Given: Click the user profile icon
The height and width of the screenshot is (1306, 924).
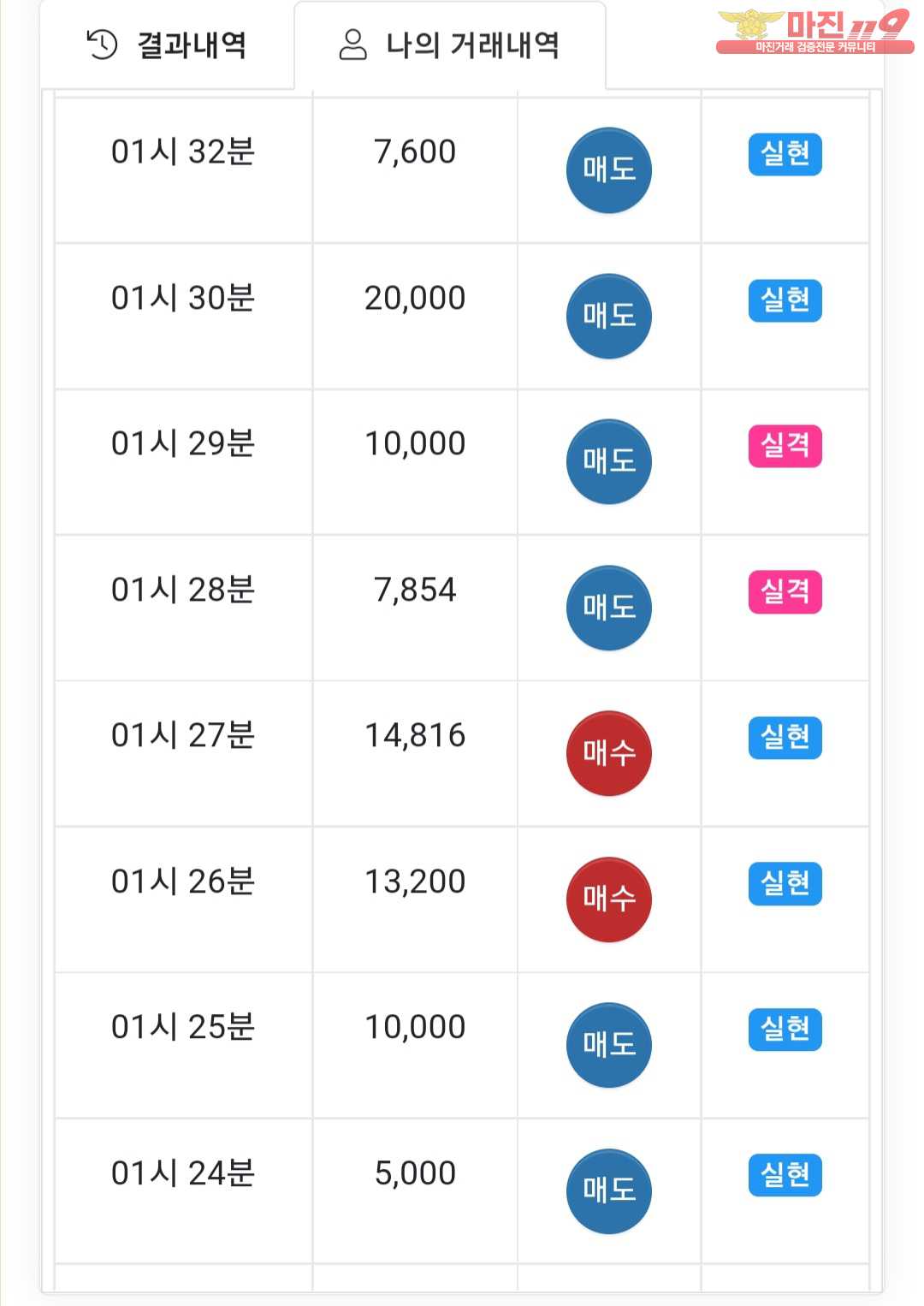Looking at the screenshot, I should pyautogui.click(x=352, y=45).
